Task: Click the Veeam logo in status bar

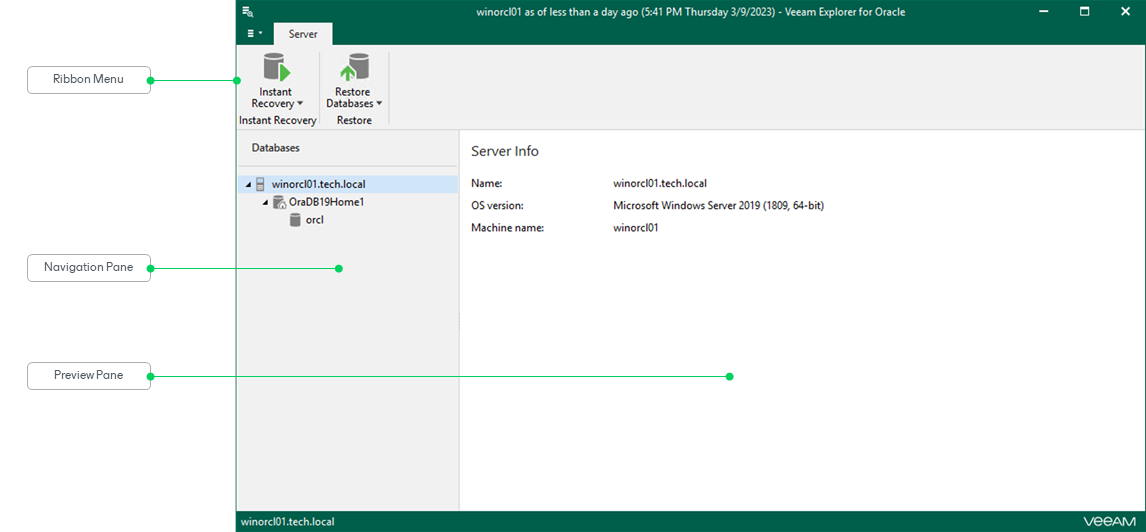Action: (1109, 522)
